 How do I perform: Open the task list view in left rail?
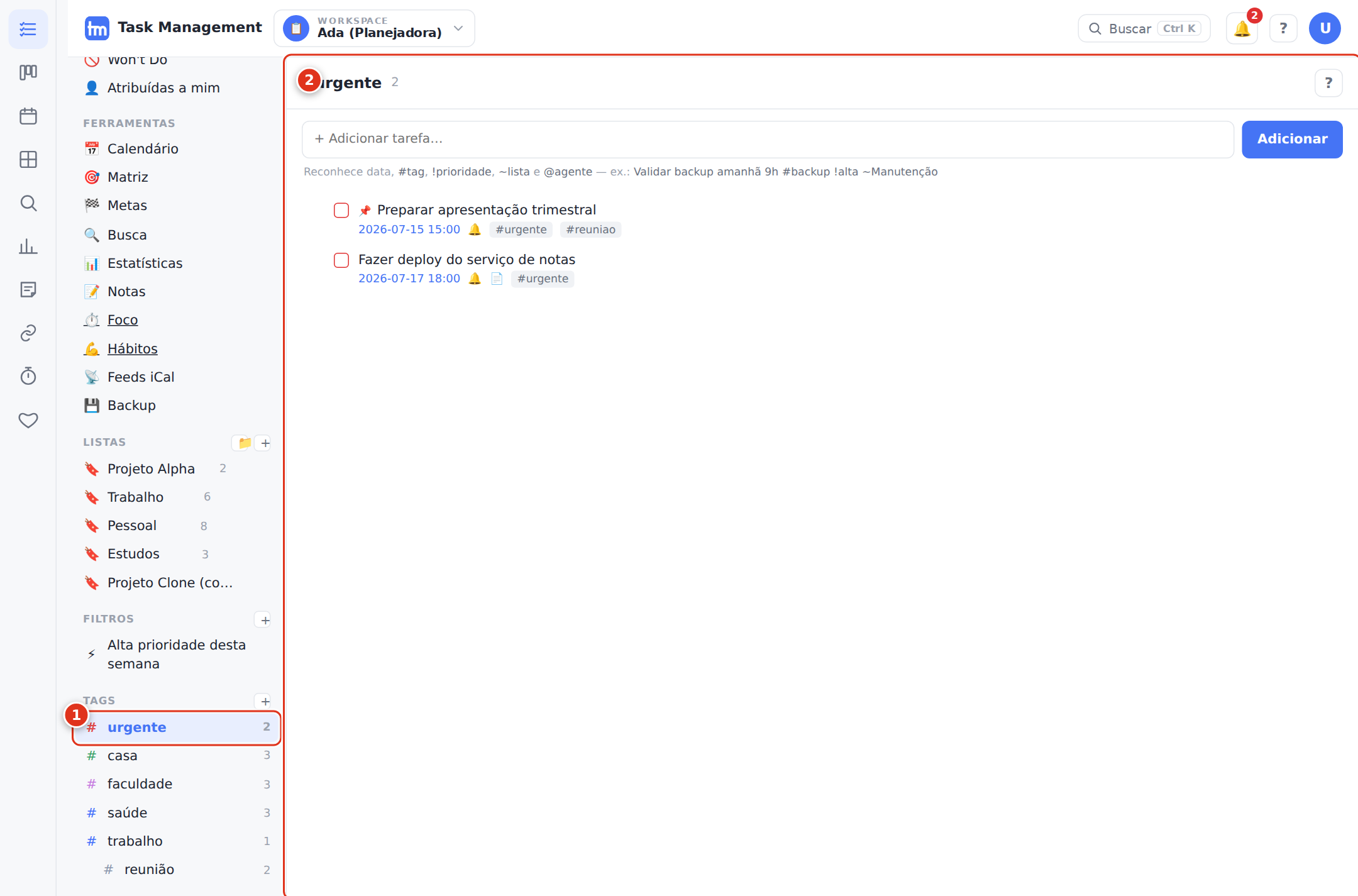(28, 29)
